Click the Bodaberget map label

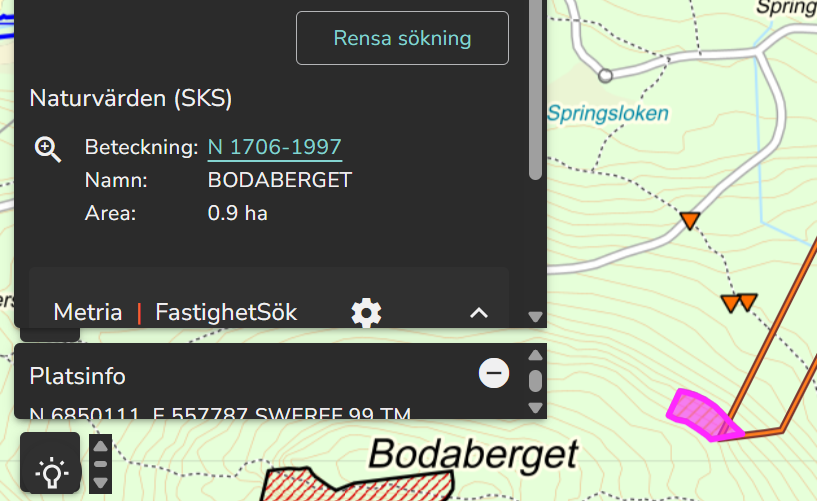[473, 455]
